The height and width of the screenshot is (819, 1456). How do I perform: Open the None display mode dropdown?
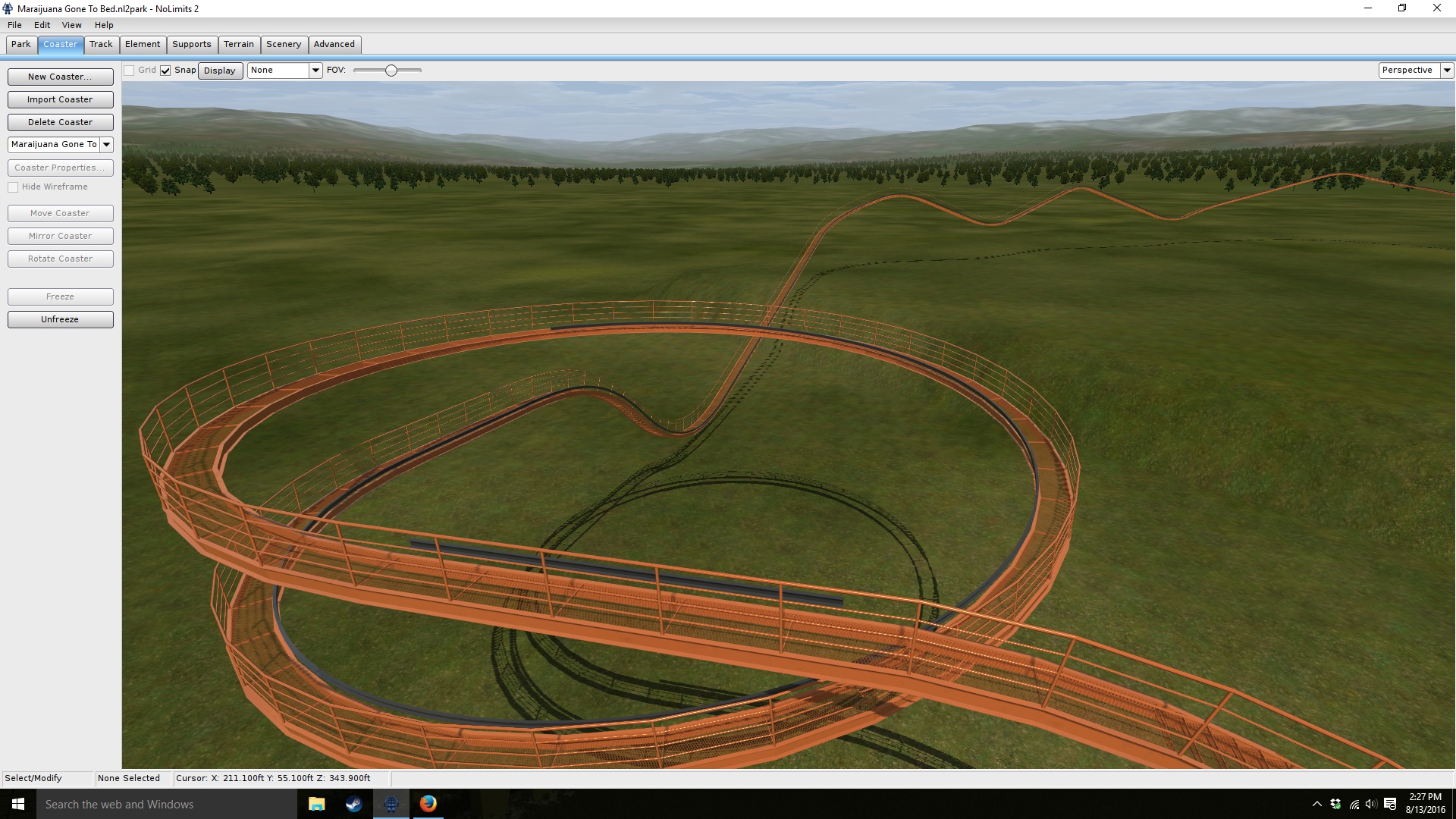pyautogui.click(x=315, y=70)
